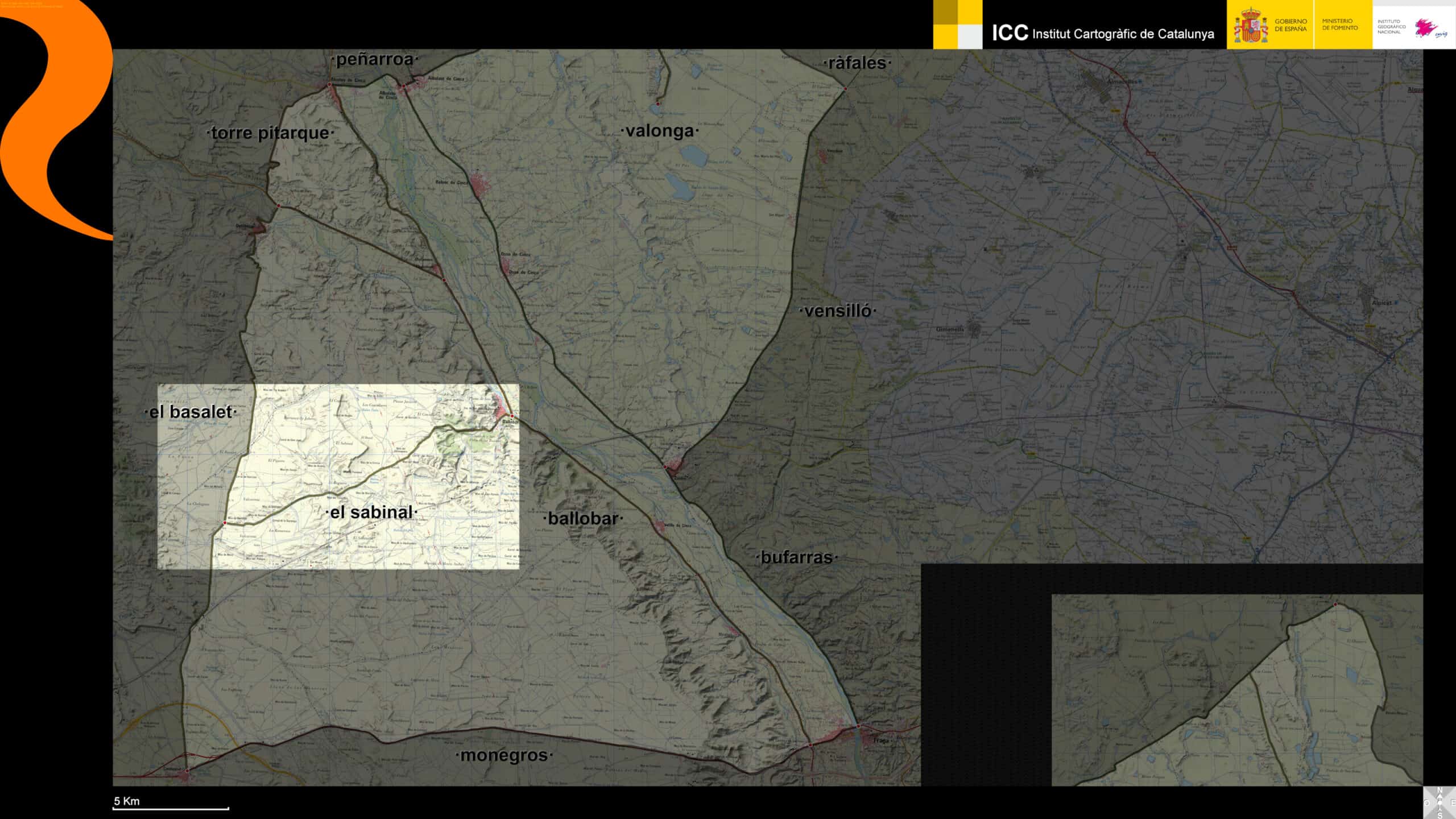The width and height of the screenshot is (1456, 819).
Task: Click the Gobierno de España coat of arms
Action: [x=1250, y=26]
